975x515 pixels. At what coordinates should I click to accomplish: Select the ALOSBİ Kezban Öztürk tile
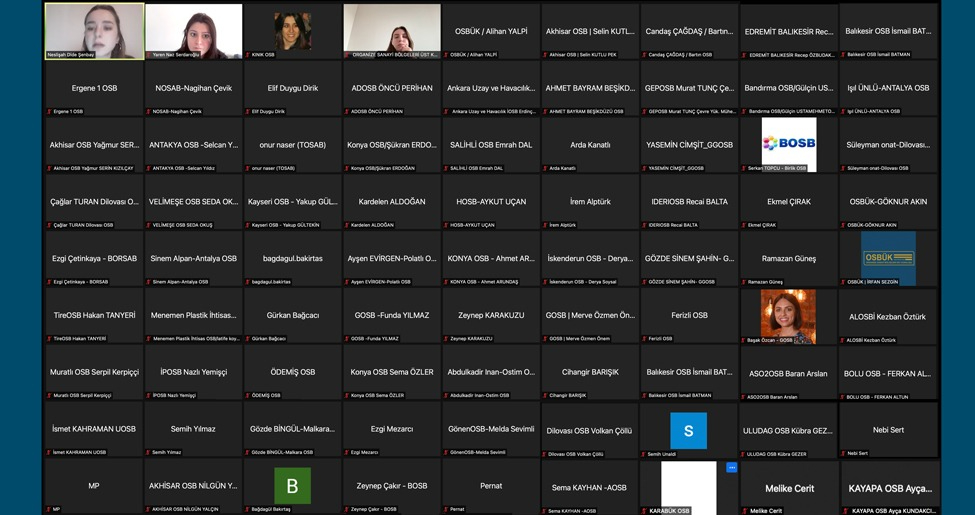[x=888, y=317]
